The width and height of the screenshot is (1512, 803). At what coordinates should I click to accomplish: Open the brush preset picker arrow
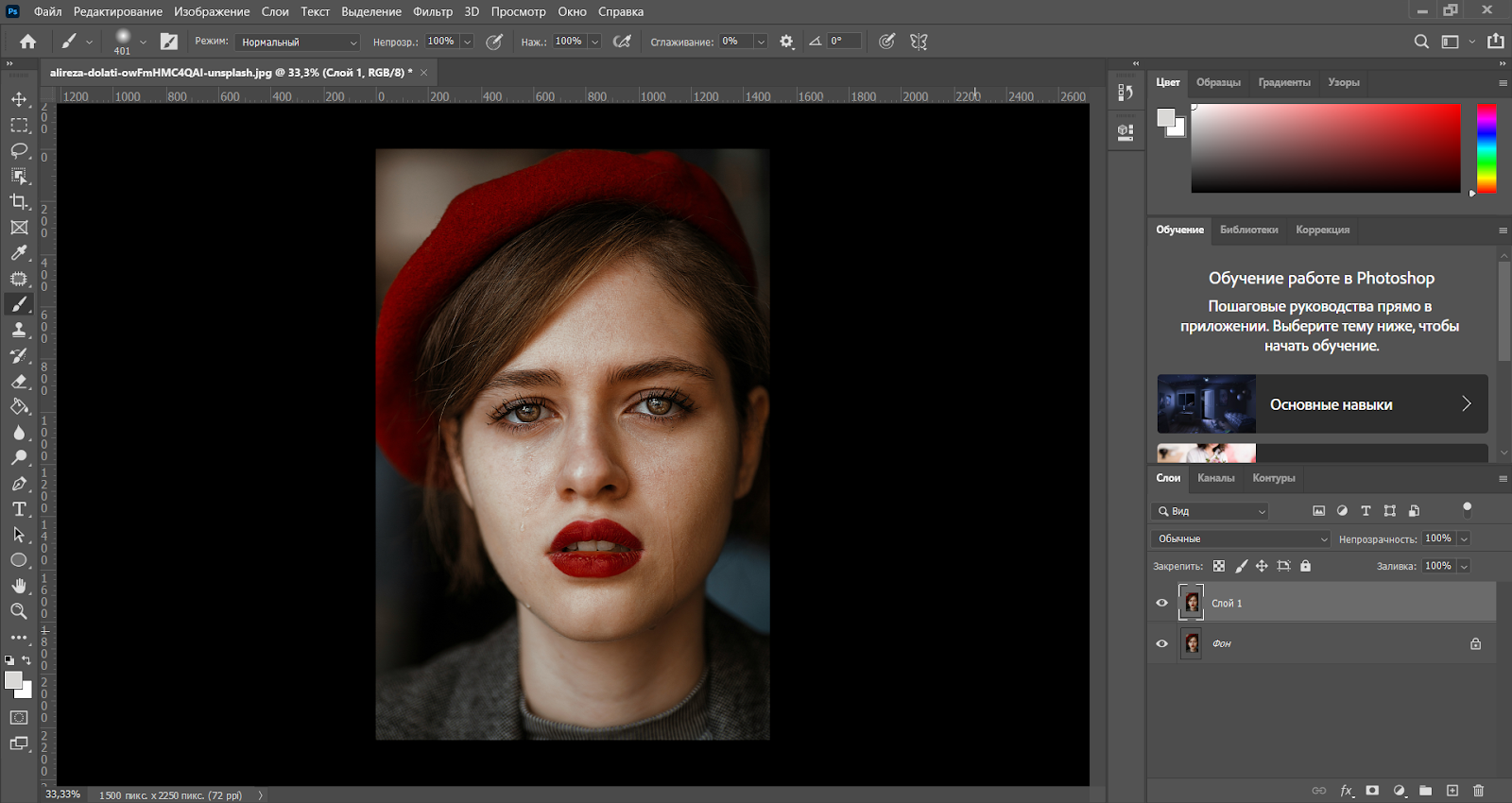point(143,42)
